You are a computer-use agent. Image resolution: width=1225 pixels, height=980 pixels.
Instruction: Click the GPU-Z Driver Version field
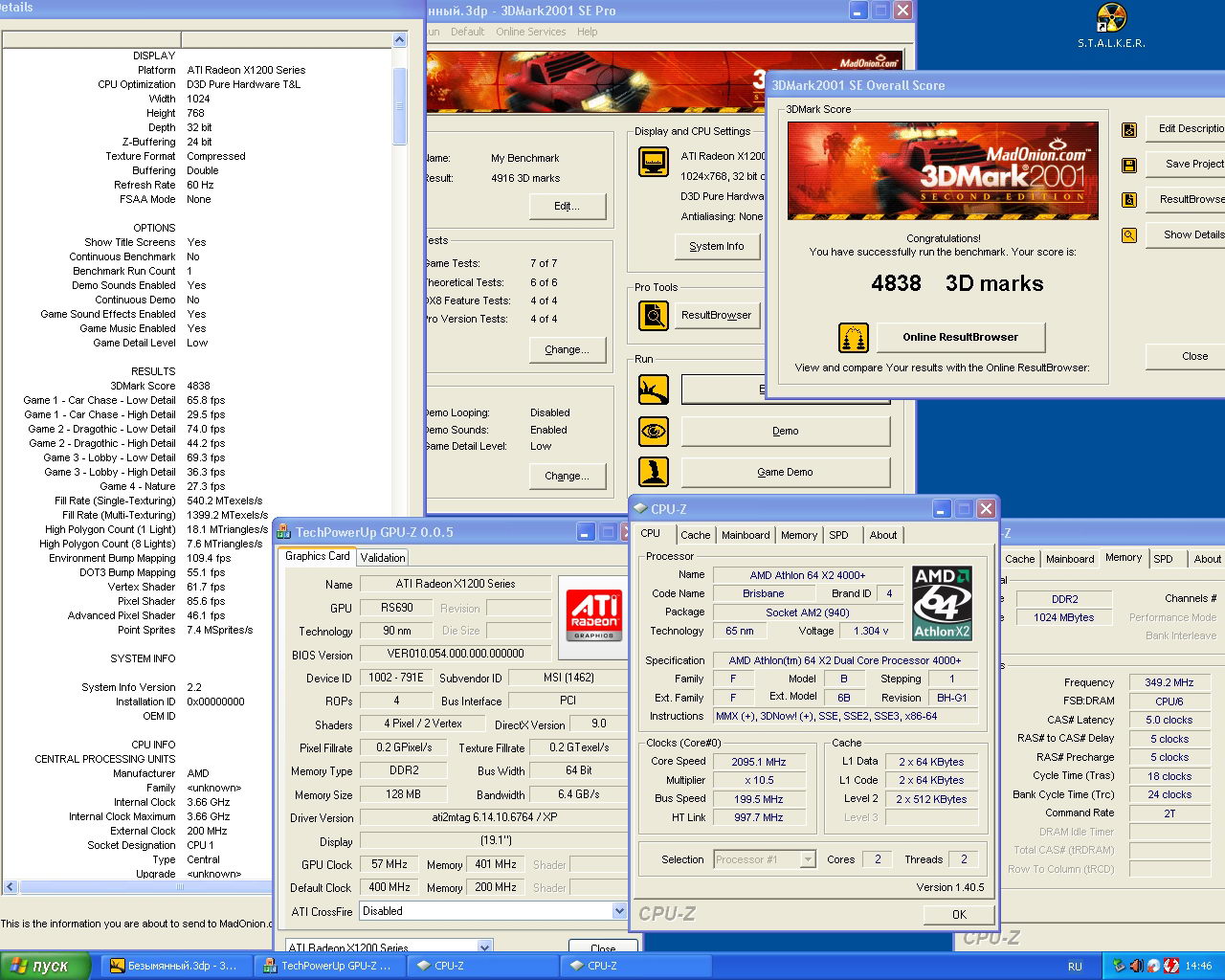[495, 818]
